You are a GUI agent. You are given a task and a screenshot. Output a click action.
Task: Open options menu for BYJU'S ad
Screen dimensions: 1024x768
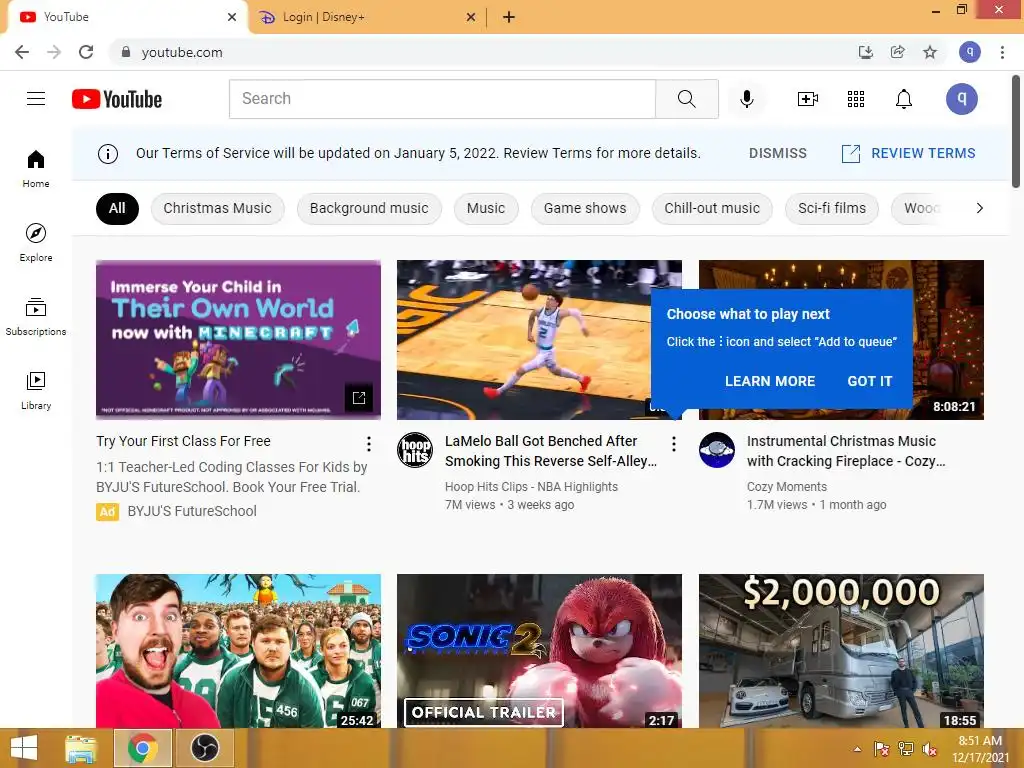[369, 444]
